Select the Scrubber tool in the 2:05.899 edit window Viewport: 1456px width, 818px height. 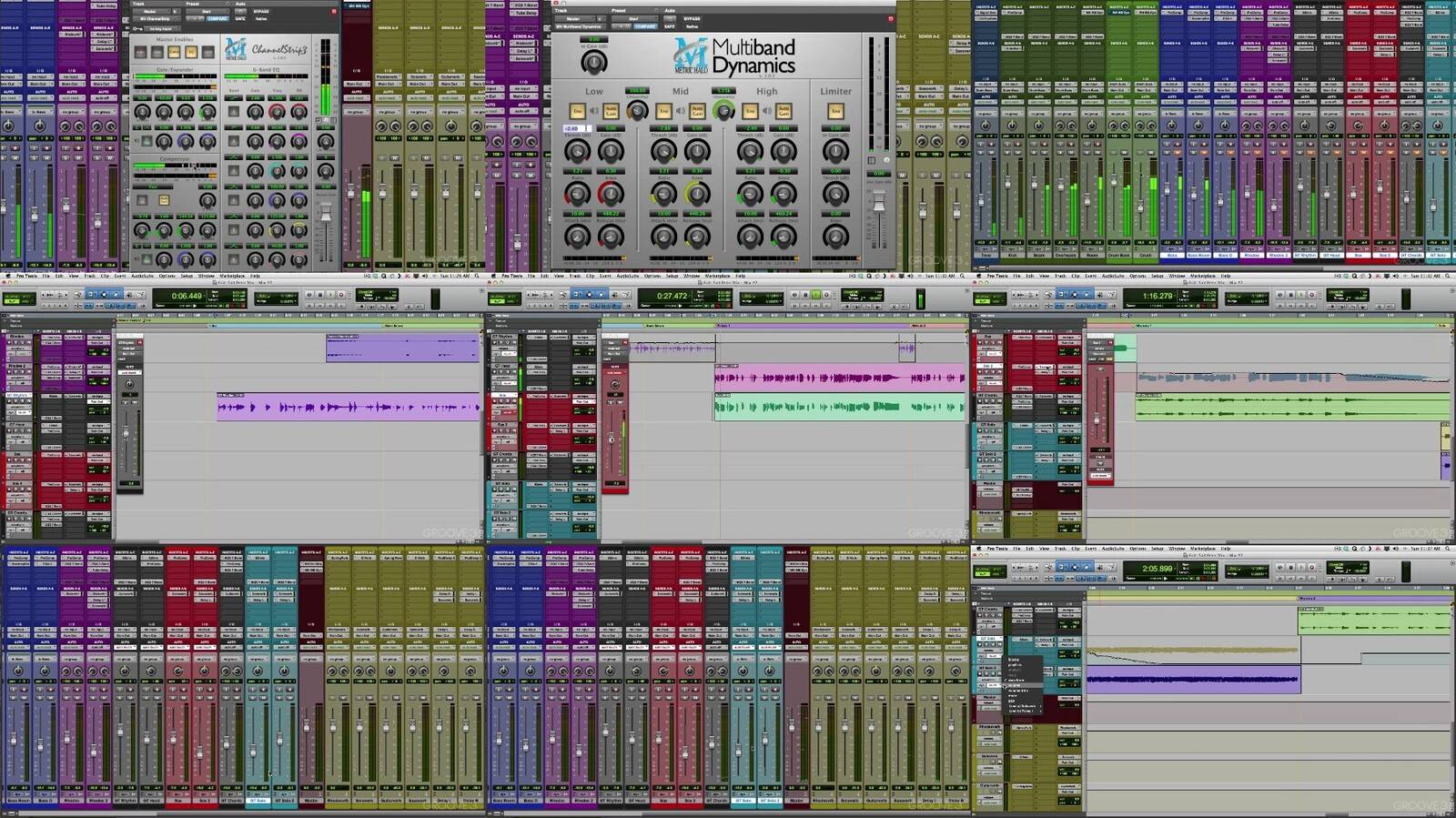pyautogui.click(x=1099, y=568)
